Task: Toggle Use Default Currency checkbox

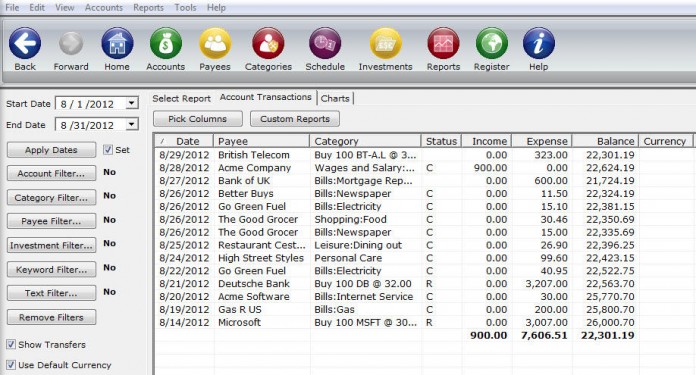Action: tap(11, 365)
